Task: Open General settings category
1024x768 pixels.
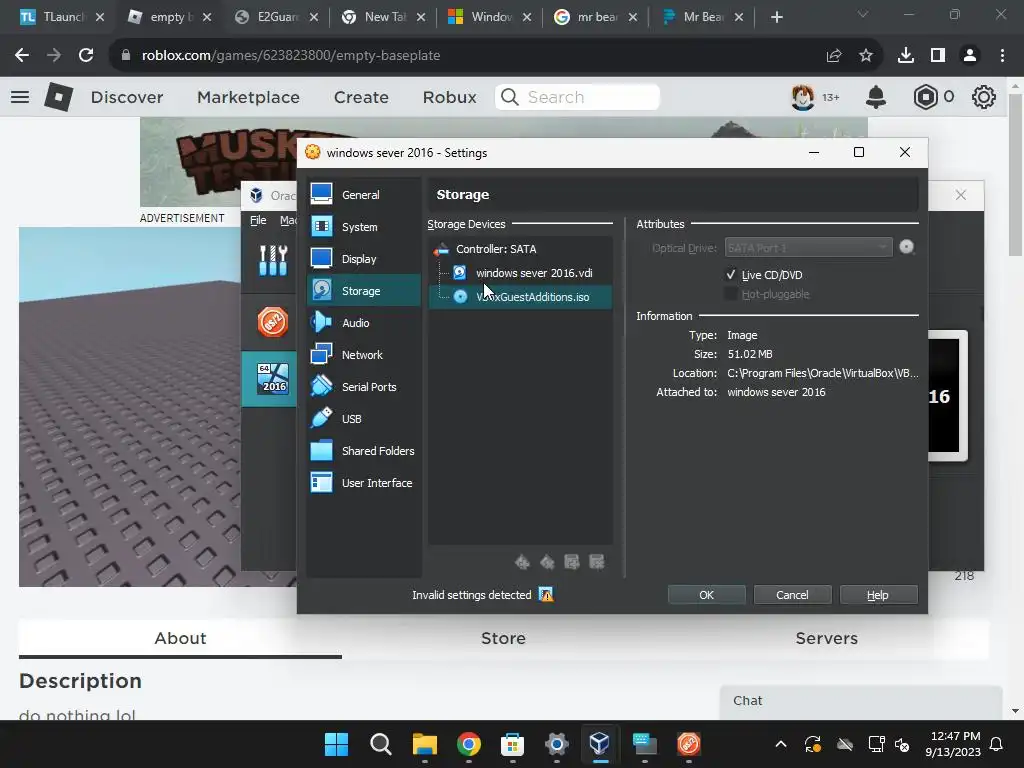Action: click(x=363, y=195)
